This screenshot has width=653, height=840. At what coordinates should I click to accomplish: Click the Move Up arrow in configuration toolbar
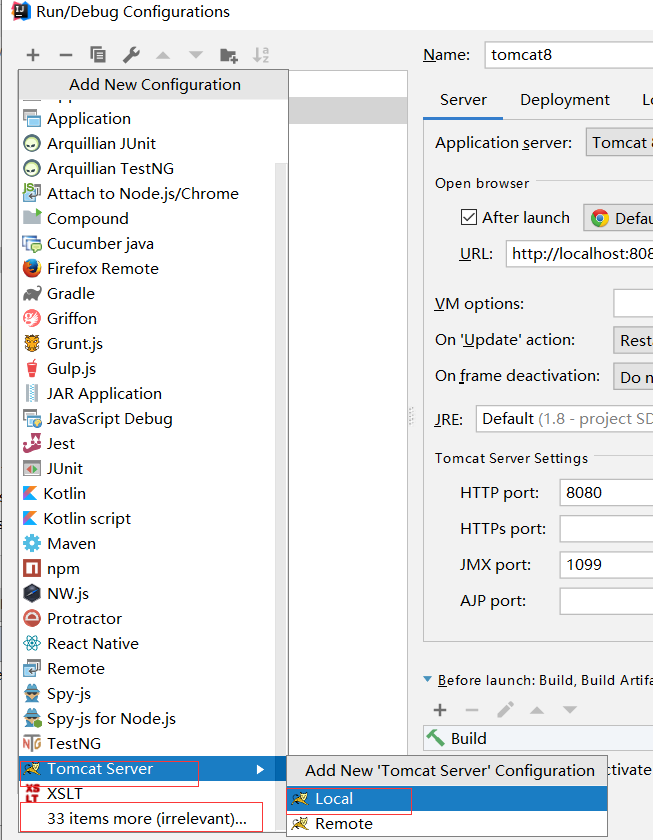[x=163, y=55]
